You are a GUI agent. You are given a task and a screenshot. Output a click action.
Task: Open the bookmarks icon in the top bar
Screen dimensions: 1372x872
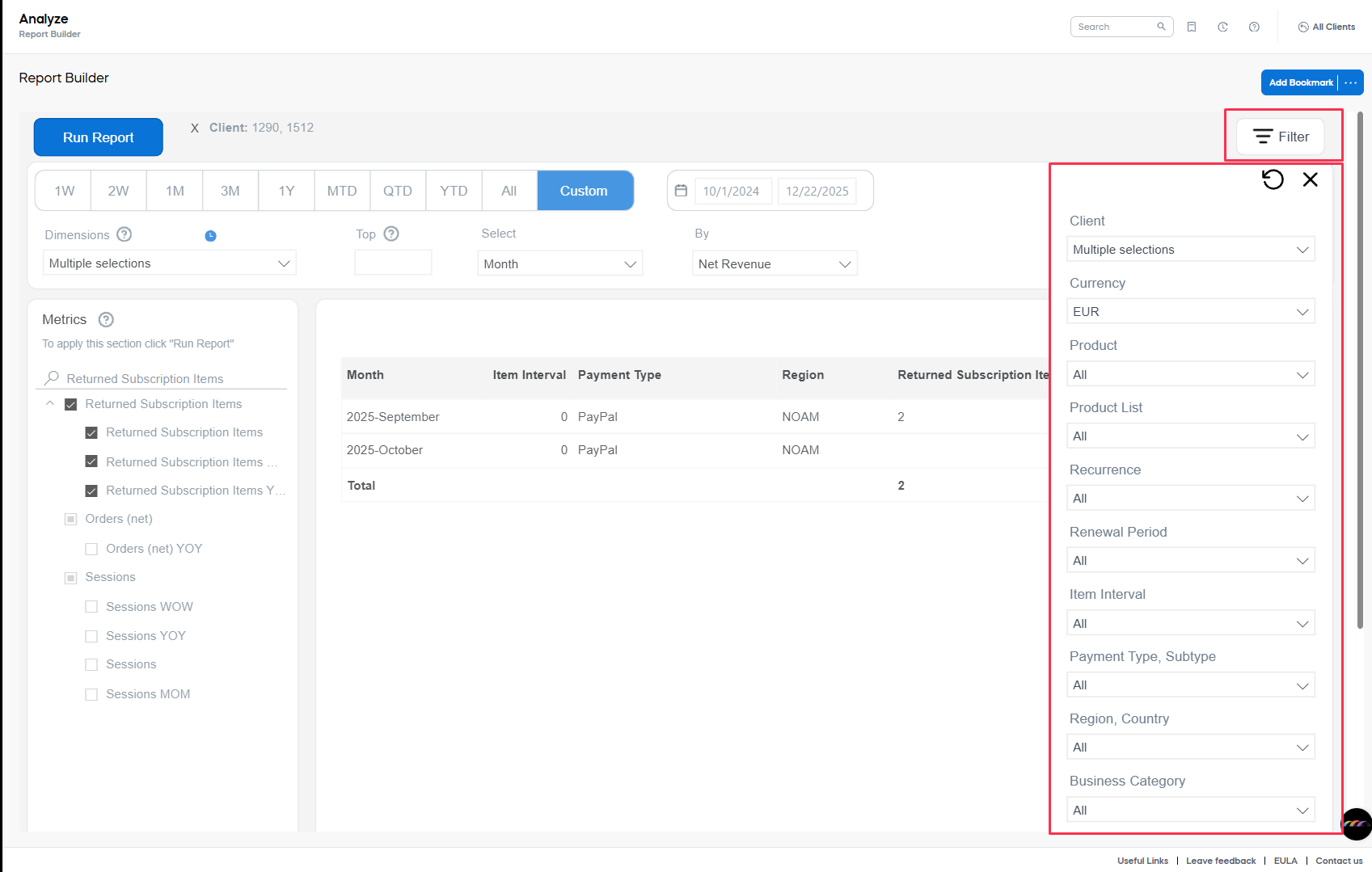click(1192, 26)
